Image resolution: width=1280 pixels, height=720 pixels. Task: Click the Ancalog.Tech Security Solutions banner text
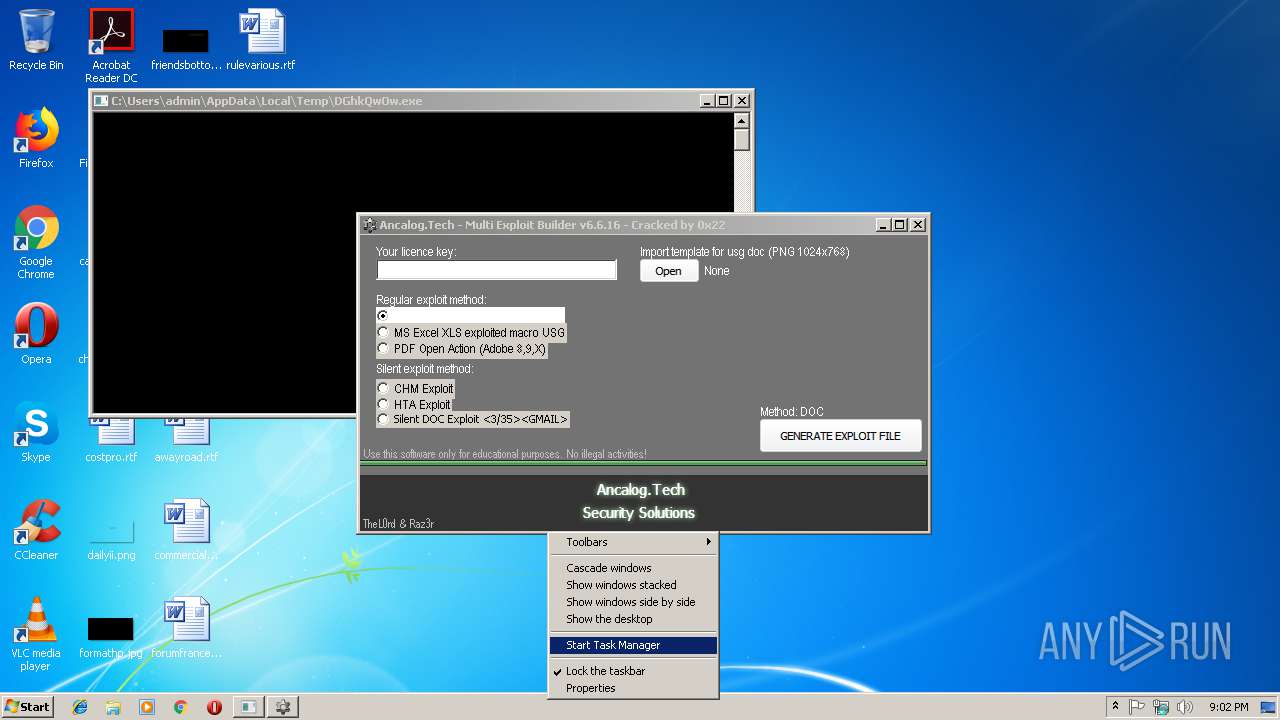pyautogui.click(x=639, y=501)
